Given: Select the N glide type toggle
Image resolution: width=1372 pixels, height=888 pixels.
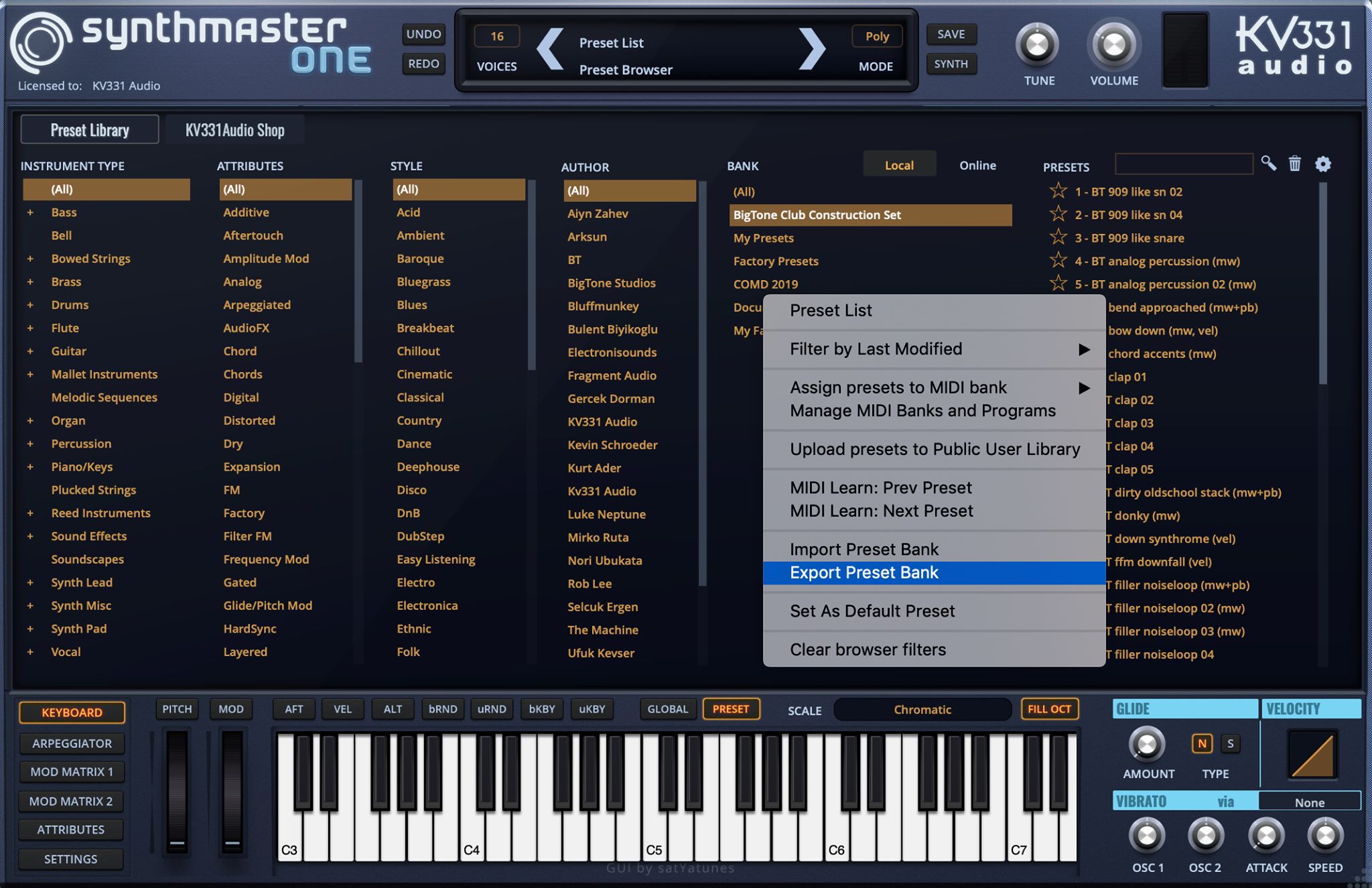Looking at the screenshot, I should point(1202,743).
